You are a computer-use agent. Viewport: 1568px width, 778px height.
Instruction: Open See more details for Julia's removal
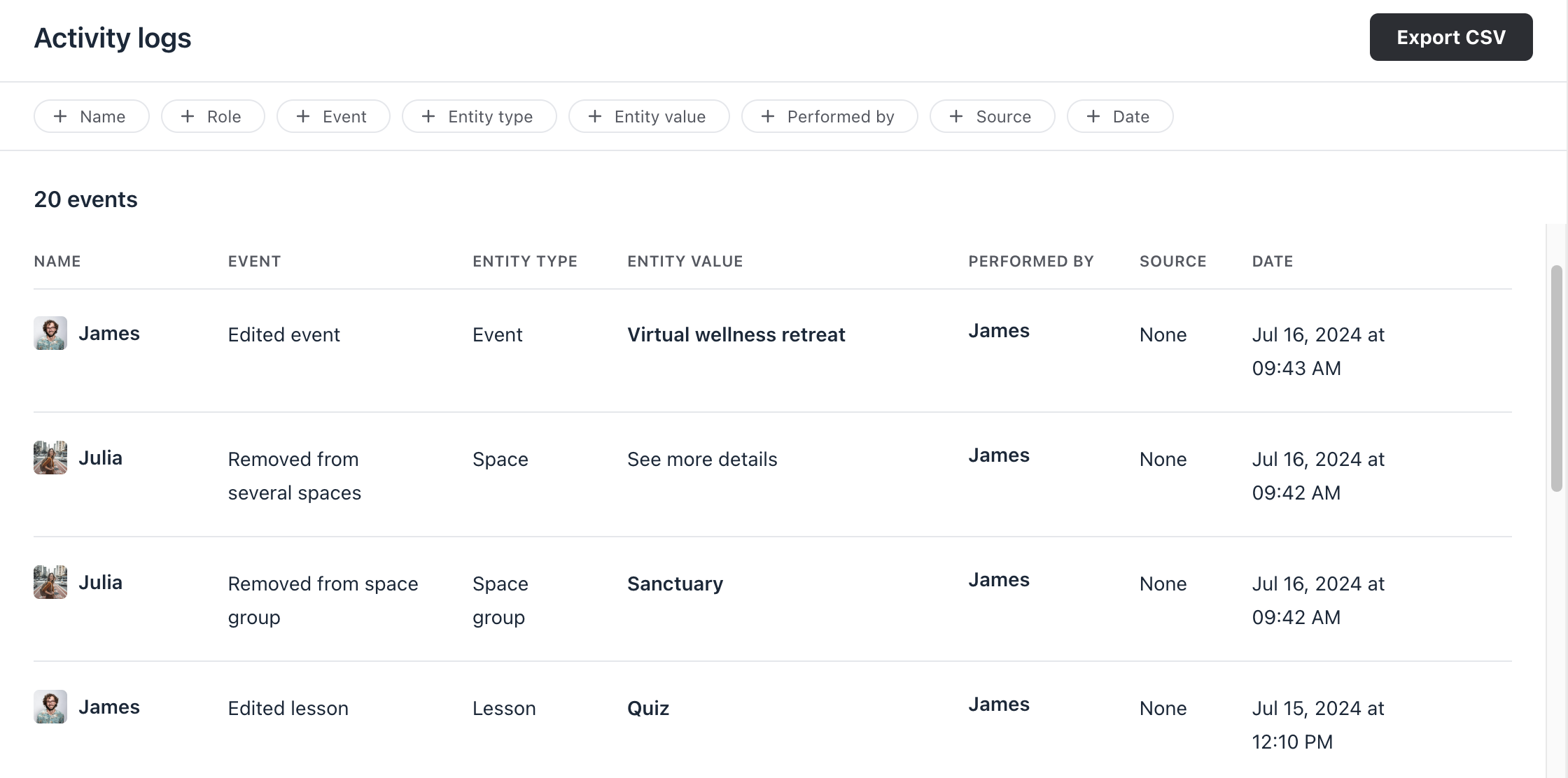pyautogui.click(x=702, y=459)
